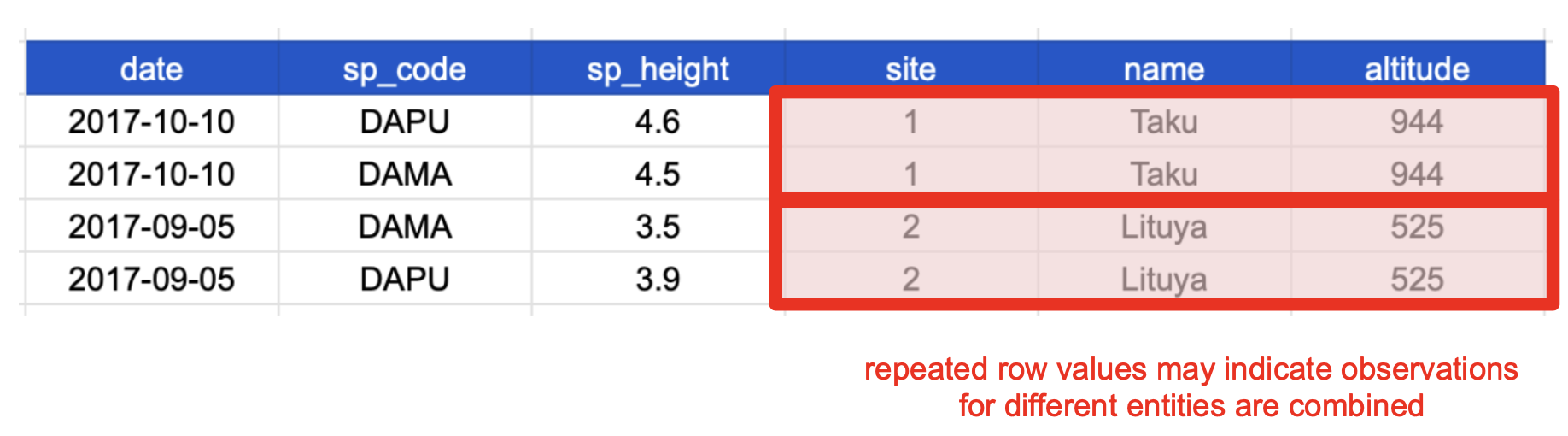Click Taku in the first data row
The image size is (1568, 436).
1163,122
